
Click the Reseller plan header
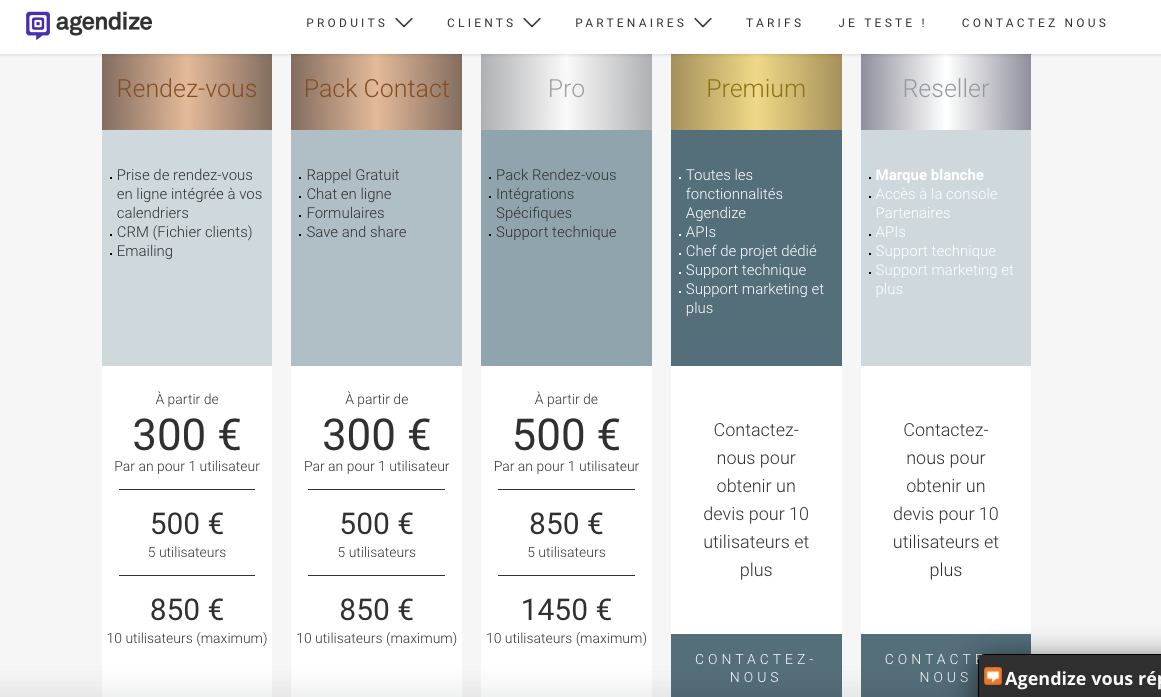pyautogui.click(x=945, y=90)
